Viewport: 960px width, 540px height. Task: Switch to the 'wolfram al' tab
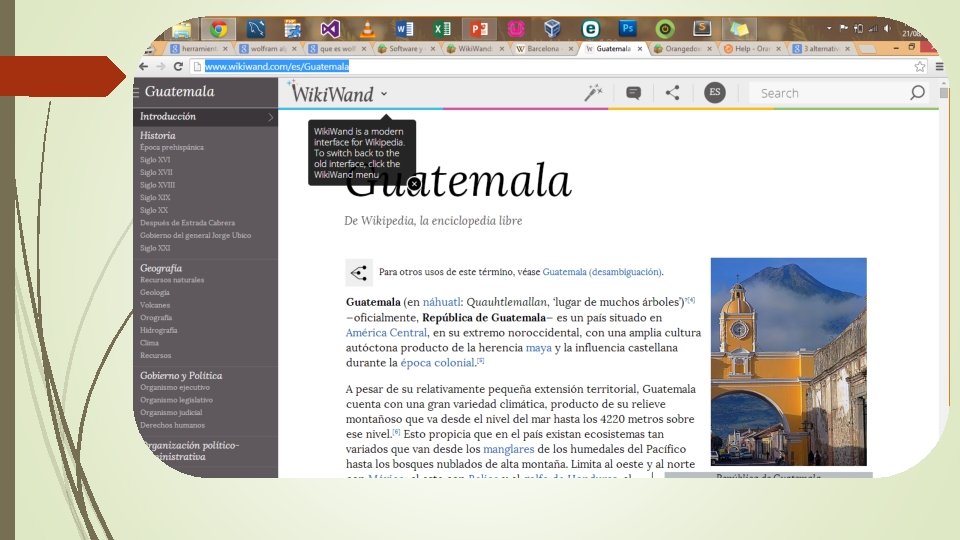(268, 48)
